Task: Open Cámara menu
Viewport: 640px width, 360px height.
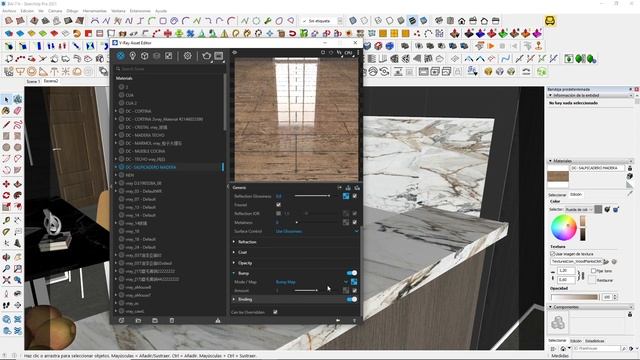Action: coord(55,11)
